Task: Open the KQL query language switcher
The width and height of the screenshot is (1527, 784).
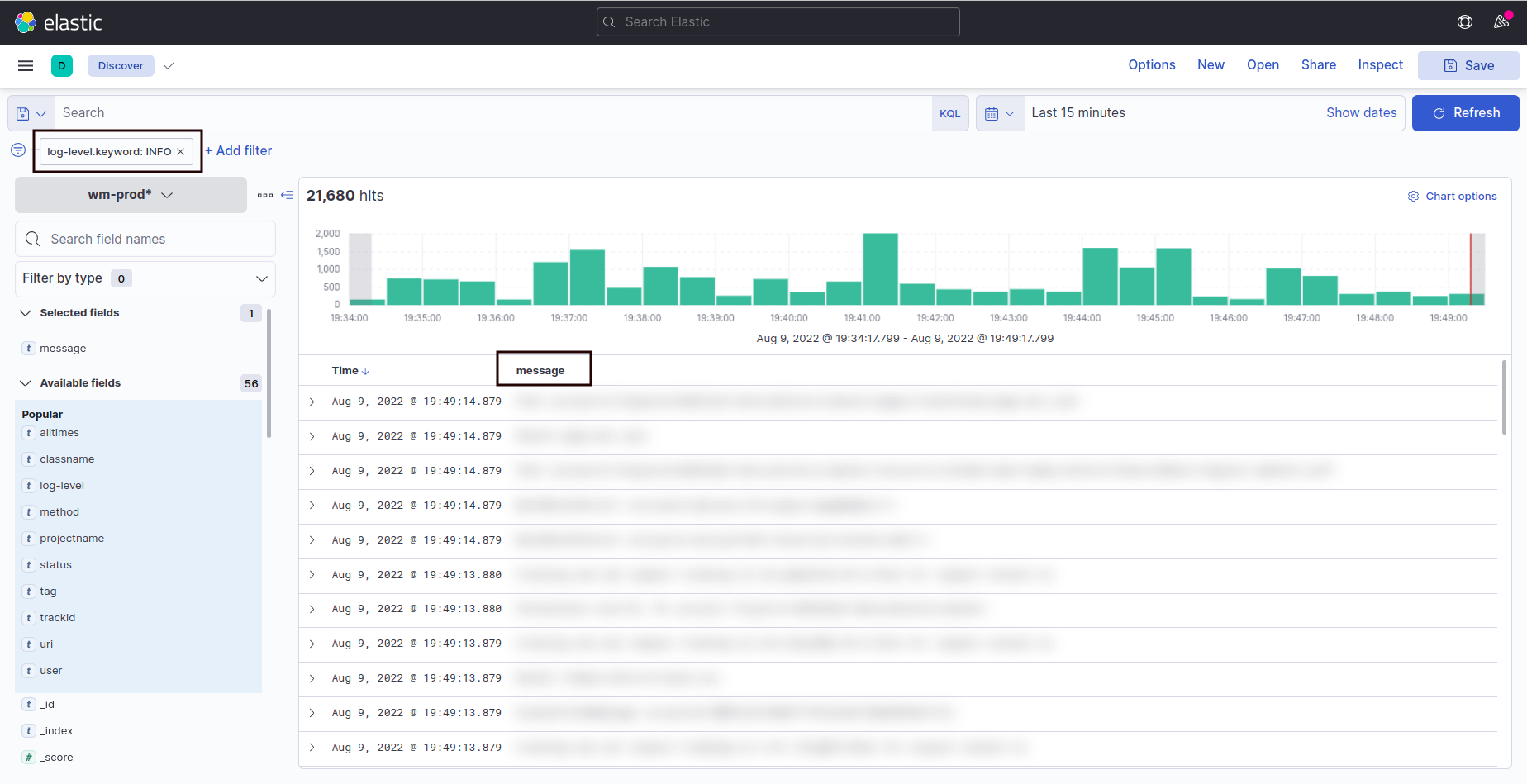Action: 949,113
